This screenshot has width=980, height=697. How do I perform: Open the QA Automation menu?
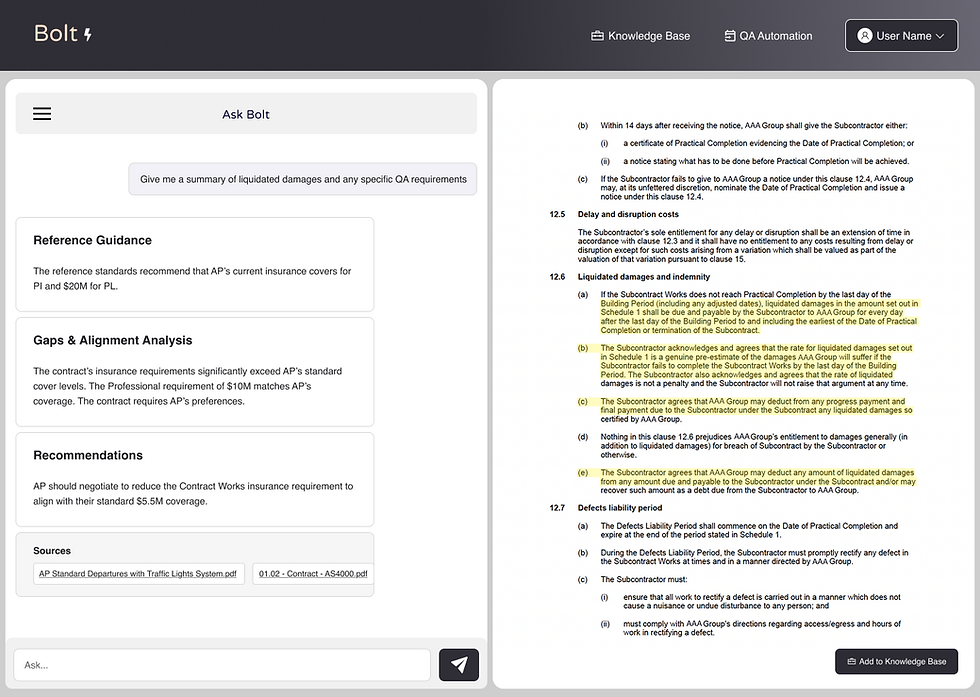click(x=768, y=36)
